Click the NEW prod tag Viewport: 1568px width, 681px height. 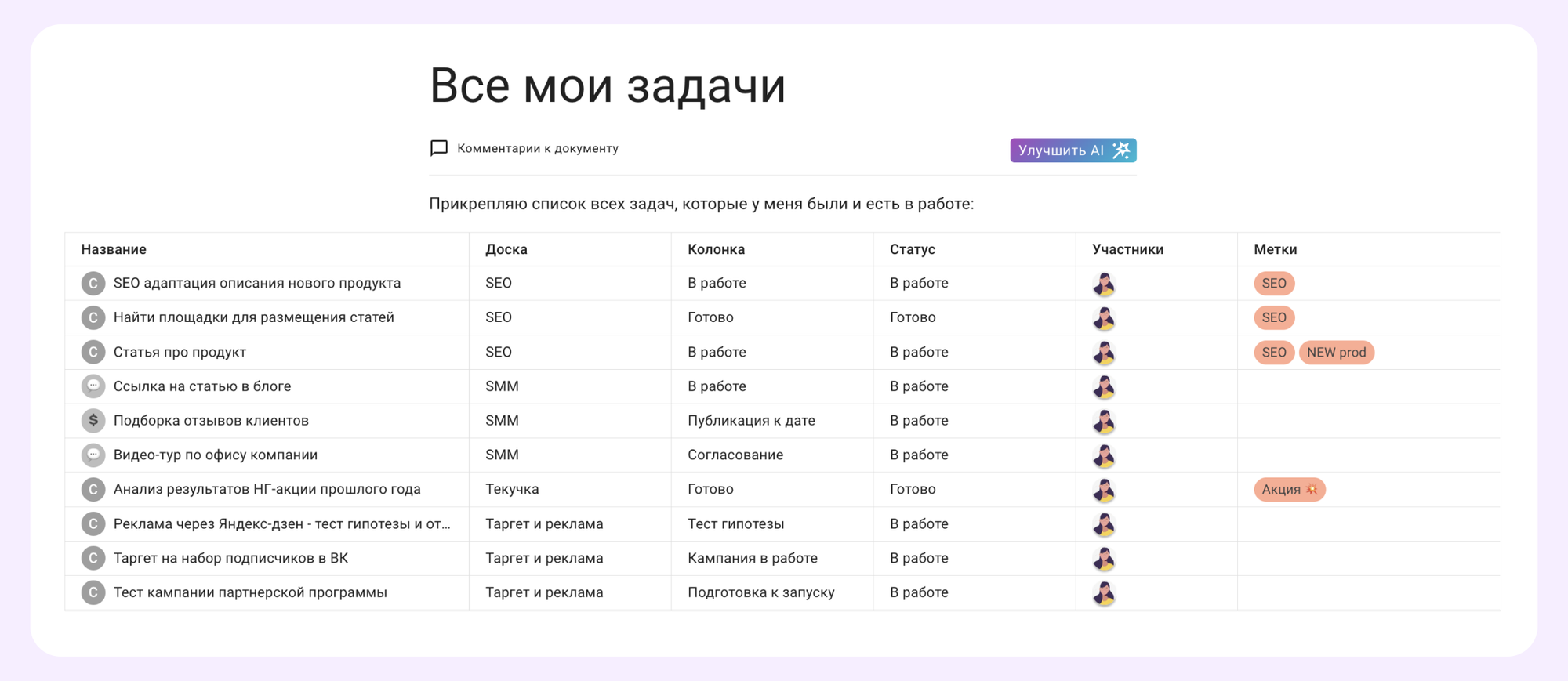pos(1337,352)
